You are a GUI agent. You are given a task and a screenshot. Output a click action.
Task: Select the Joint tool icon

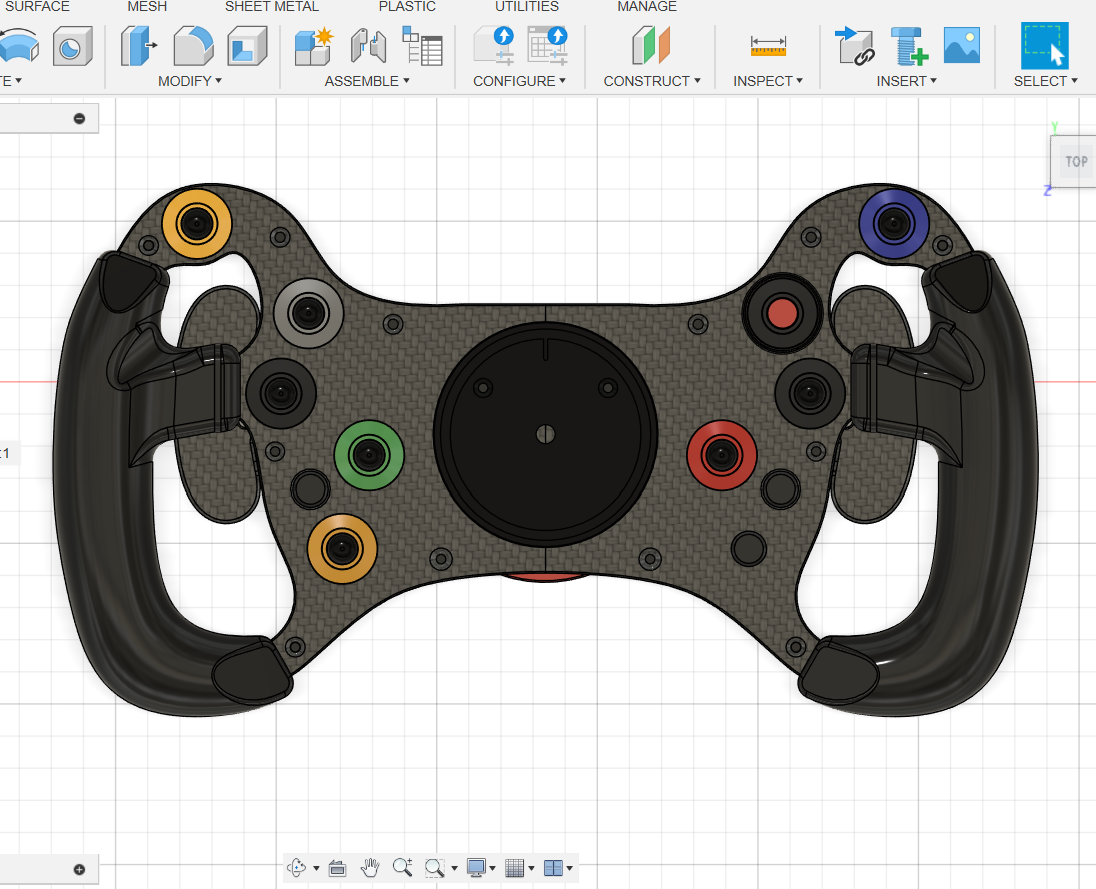coord(368,46)
